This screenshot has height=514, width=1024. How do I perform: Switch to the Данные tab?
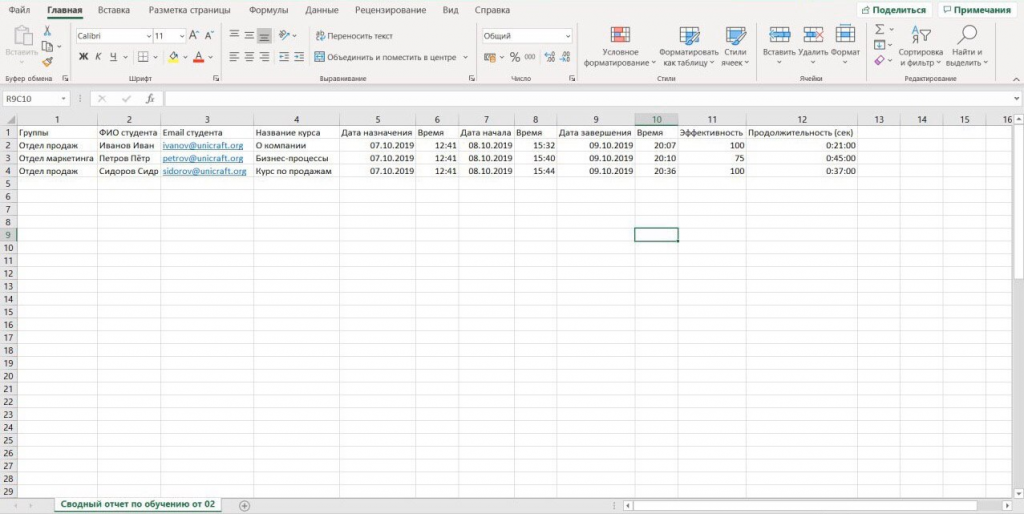[322, 10]
